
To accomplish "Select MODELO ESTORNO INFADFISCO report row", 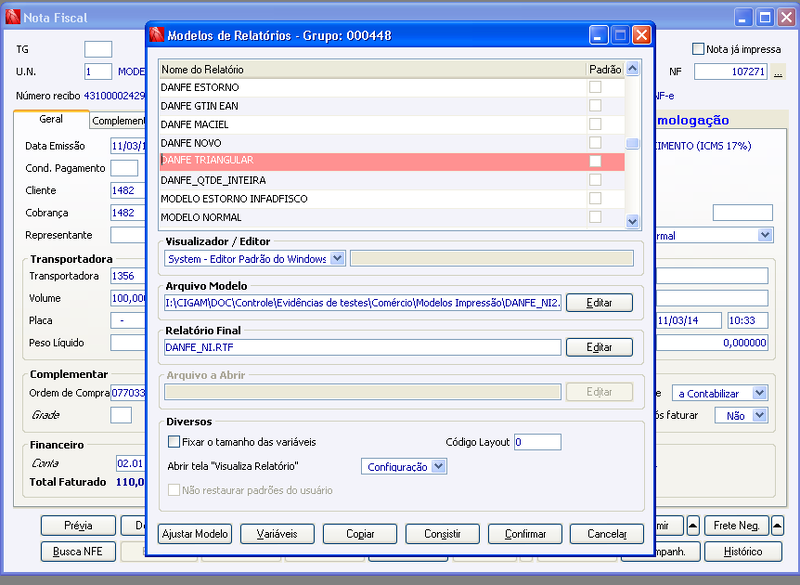I will click(x=373, y=198).
